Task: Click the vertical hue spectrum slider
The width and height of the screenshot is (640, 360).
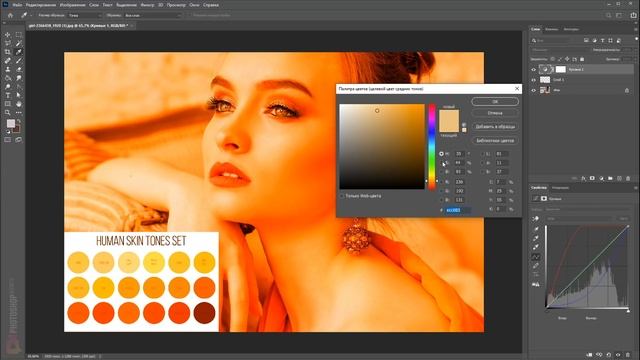Action: coord(432,147)
